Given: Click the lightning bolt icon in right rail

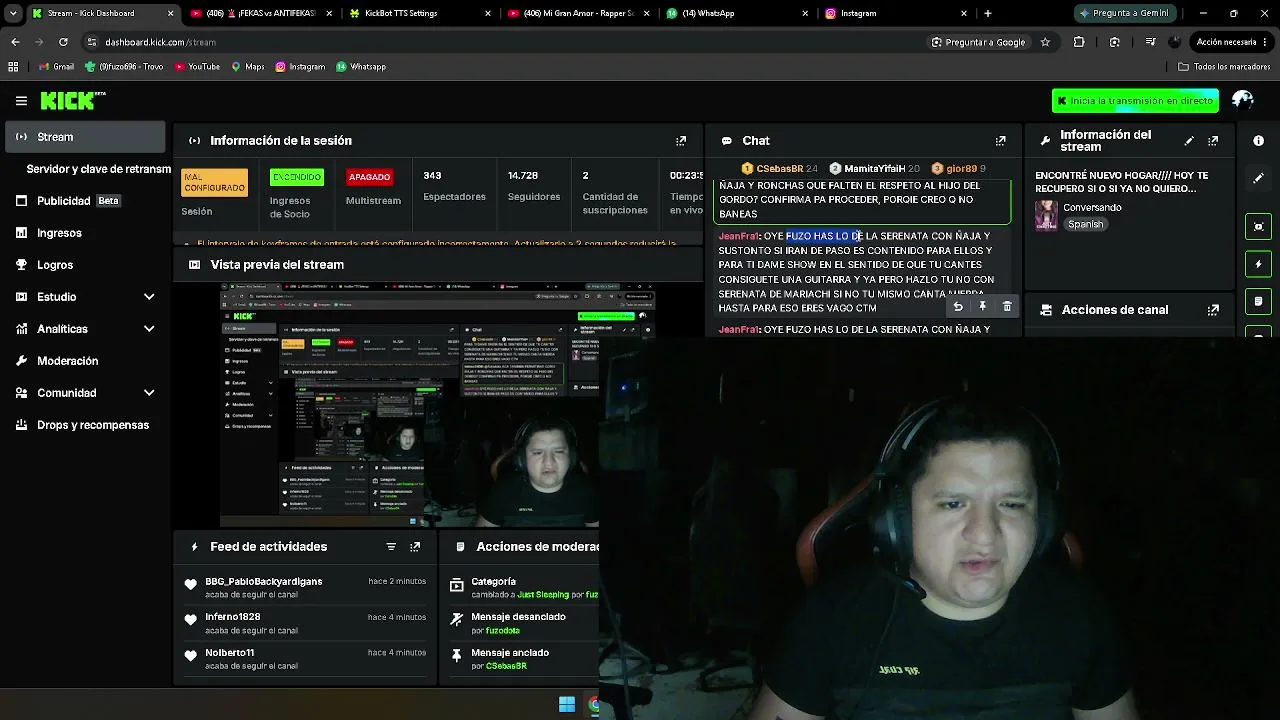Looking at the screenshot, I should coord(1258,264).
